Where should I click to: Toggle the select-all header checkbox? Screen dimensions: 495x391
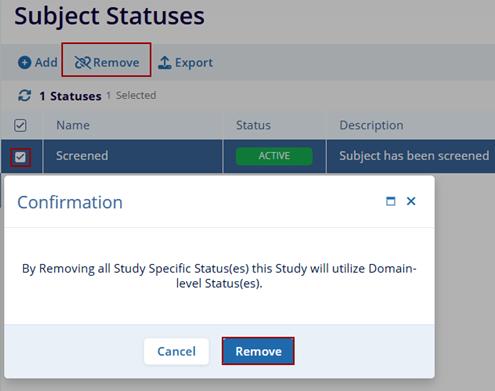pos(20,125)
